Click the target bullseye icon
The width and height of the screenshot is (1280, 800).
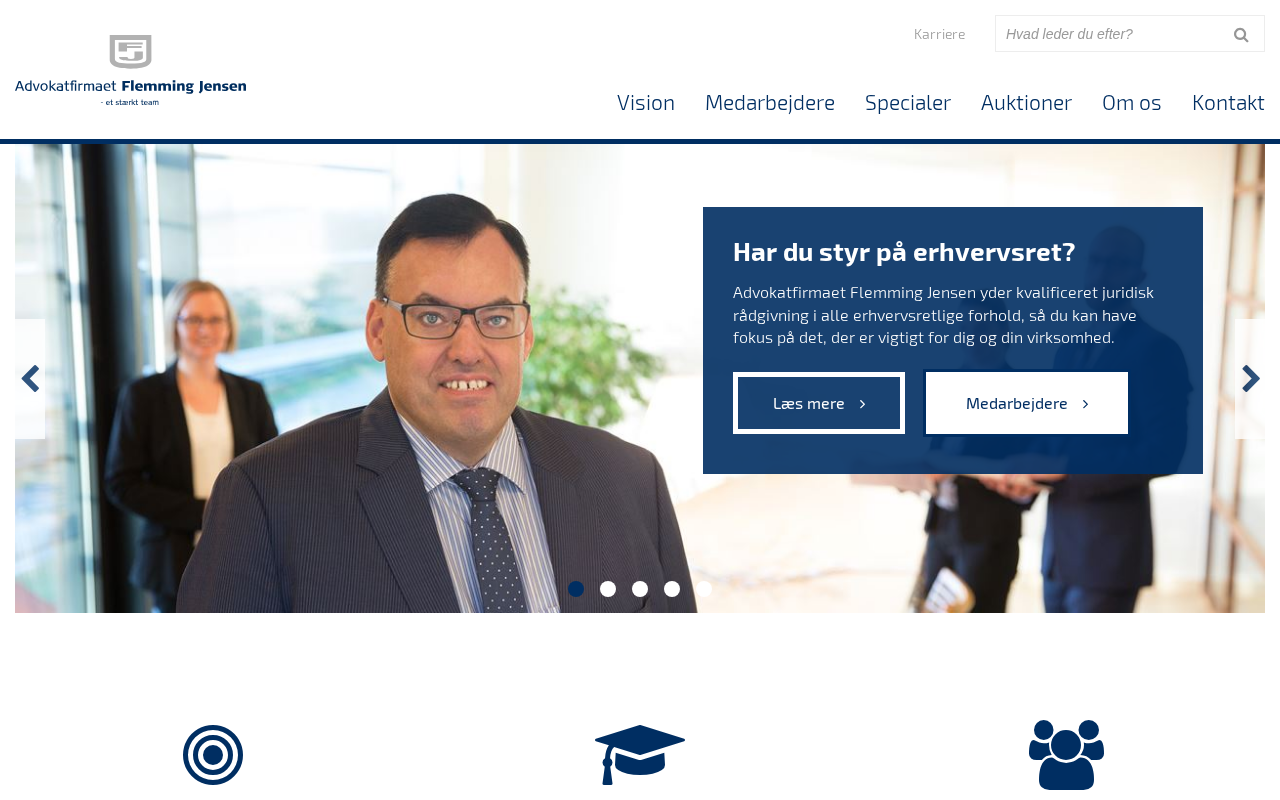click(213, 755)
